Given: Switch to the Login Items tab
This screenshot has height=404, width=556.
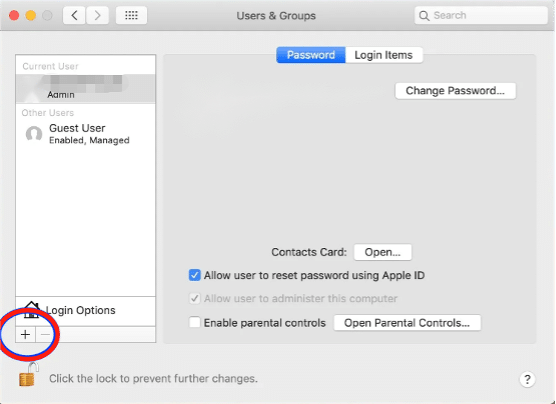Looking at the screenshot, I should point(384,55).
